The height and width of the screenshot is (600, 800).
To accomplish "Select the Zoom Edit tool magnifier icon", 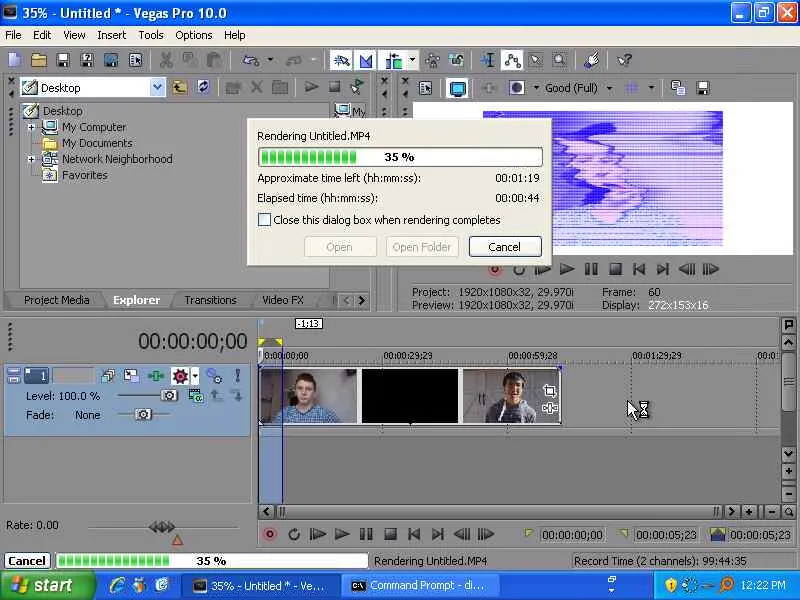I will click(560, 61).
